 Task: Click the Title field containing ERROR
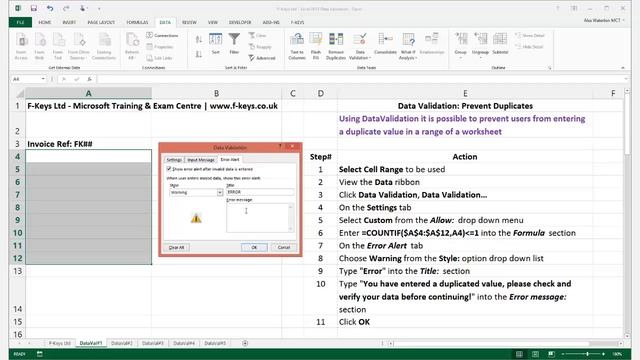pyautogui.click(x=260, y=192)
